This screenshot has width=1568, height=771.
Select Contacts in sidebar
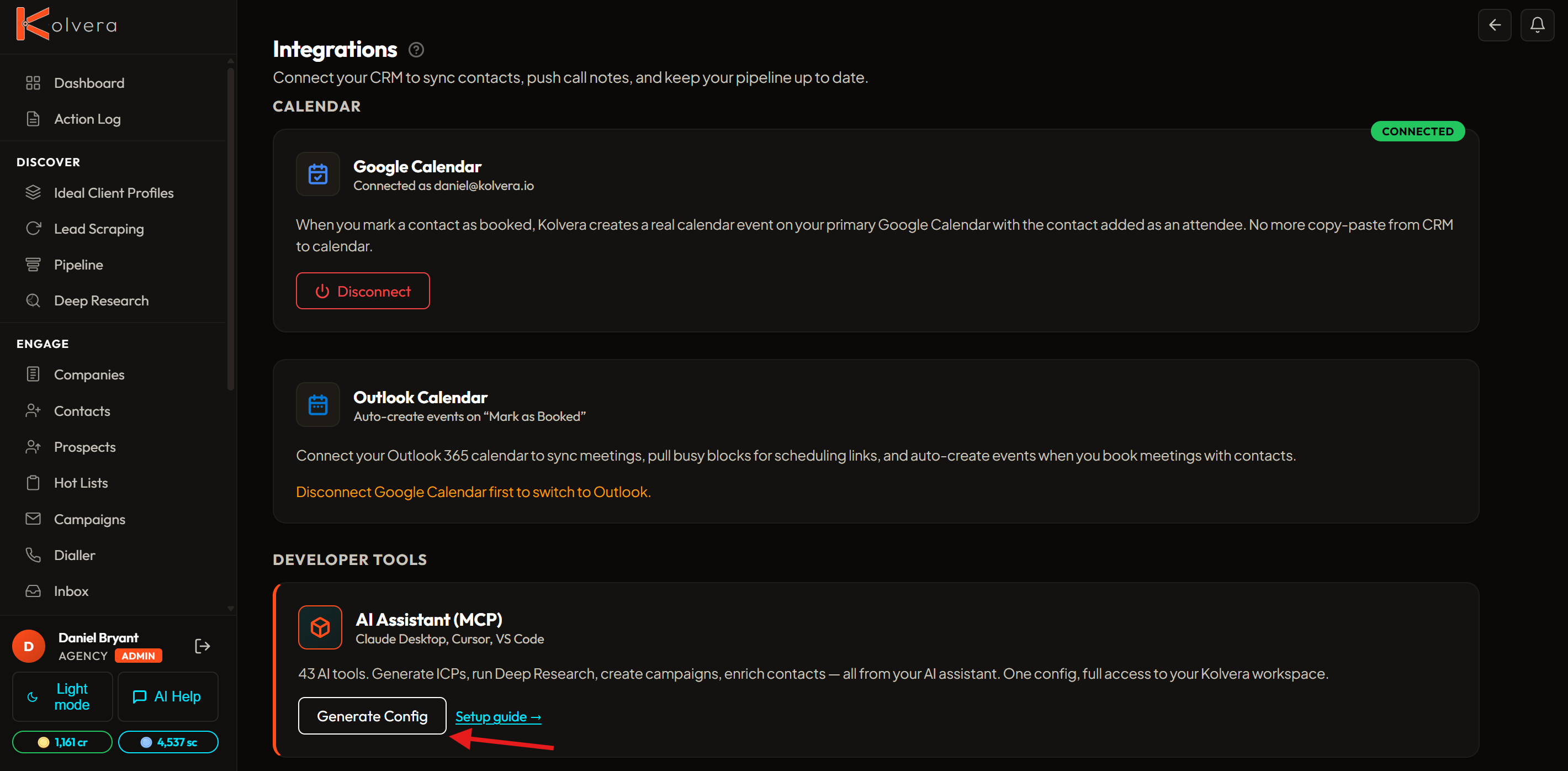82,410
